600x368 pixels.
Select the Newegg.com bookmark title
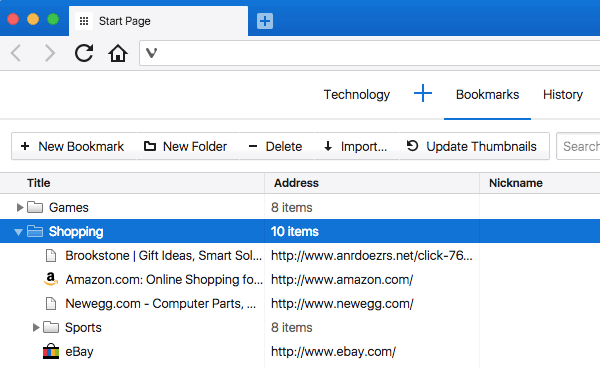161,304
